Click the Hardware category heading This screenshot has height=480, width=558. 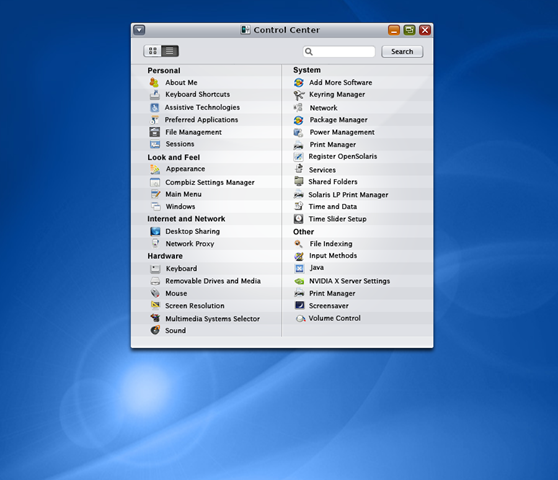[165, 256]
